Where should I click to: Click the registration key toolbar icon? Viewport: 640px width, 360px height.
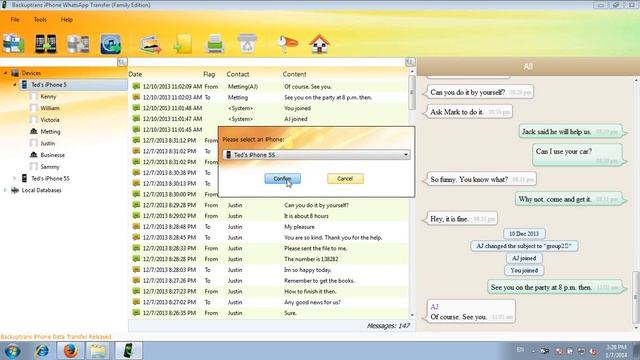click(x=287, y=44)
